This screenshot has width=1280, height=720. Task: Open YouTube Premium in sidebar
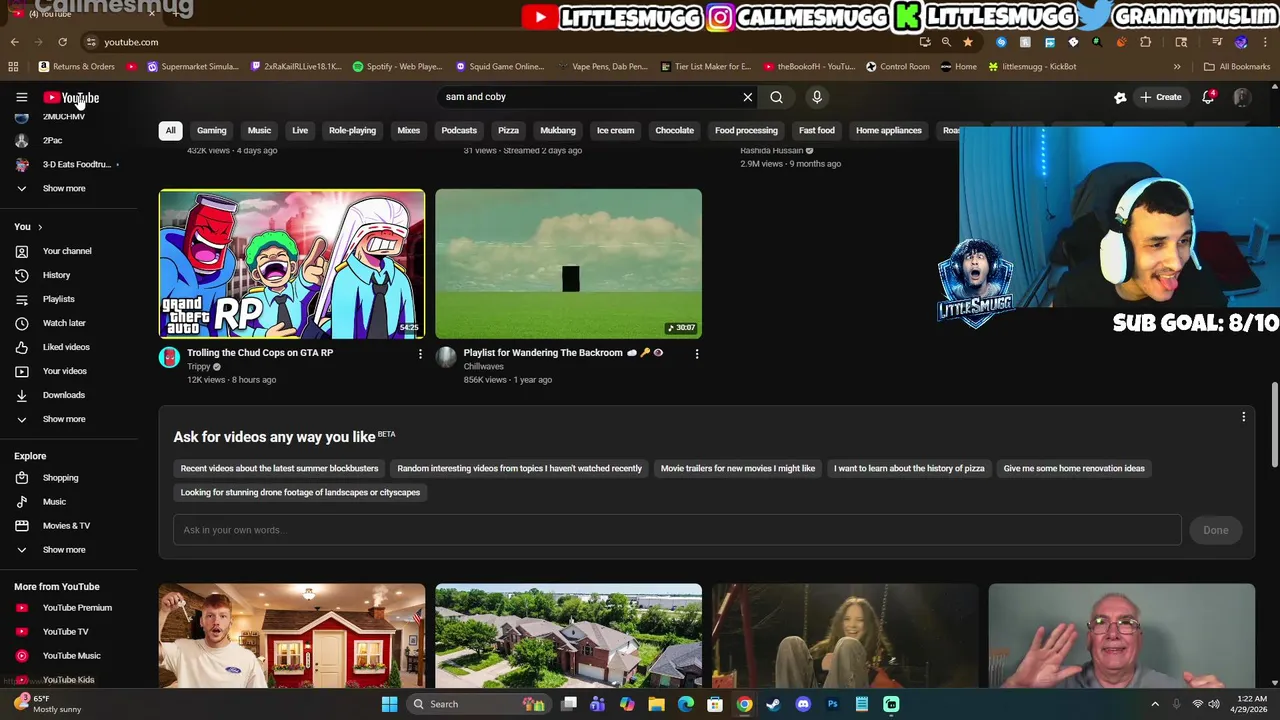[x=77, y=608]
